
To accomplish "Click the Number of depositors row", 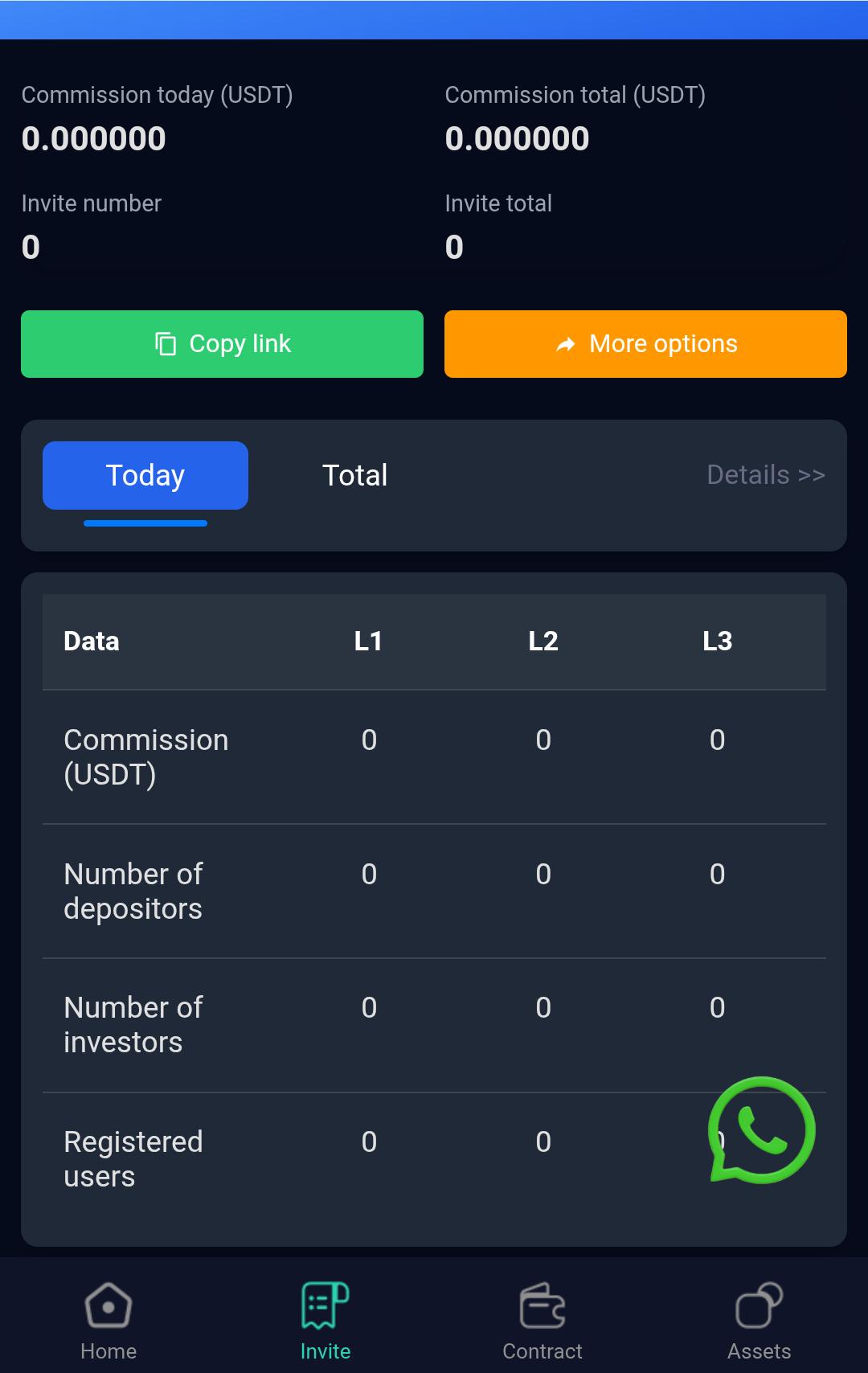I will pos(133,891).
